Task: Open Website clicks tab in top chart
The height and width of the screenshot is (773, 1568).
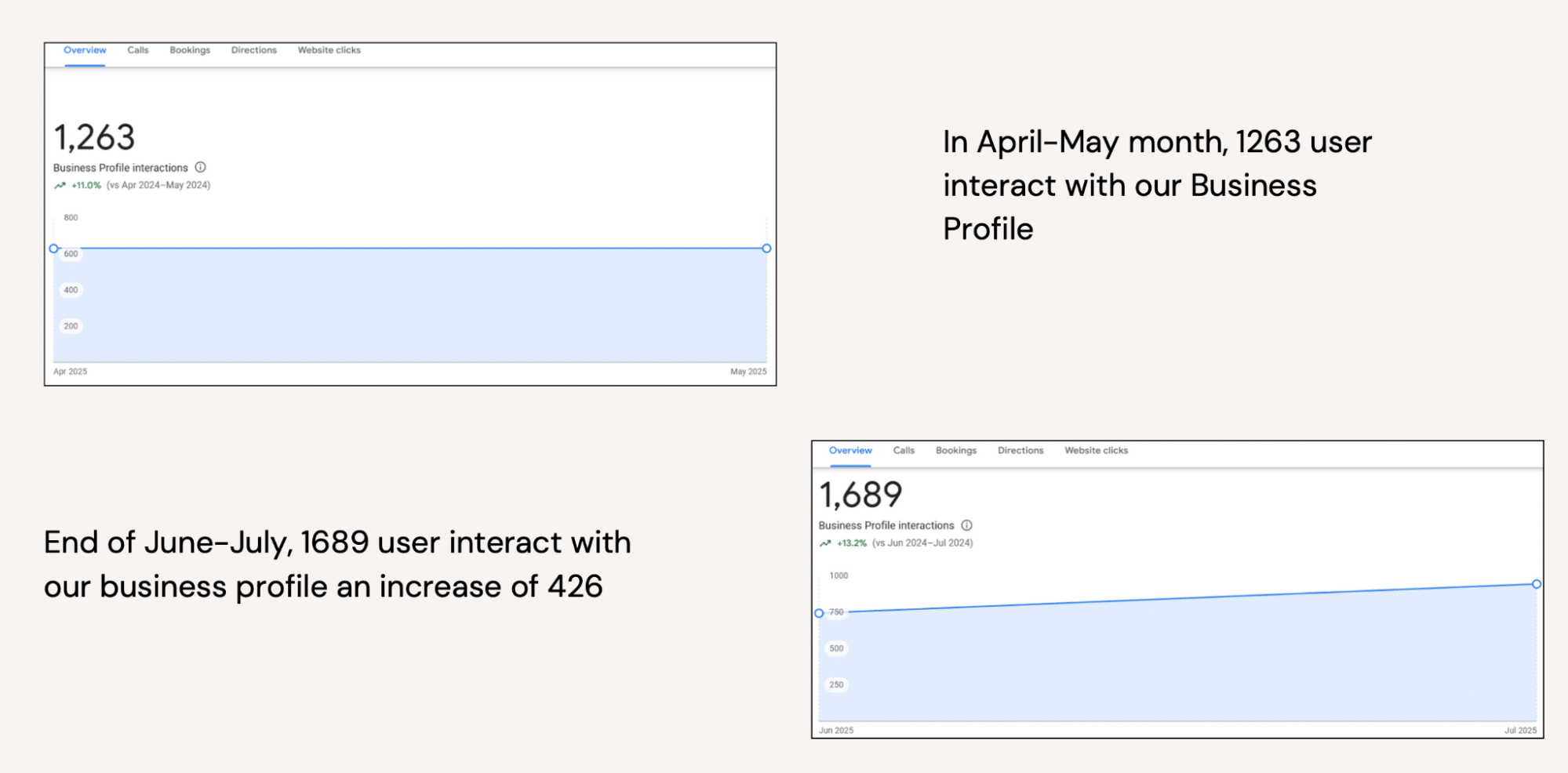Action: pyautogui.click(x=329, y=50)
